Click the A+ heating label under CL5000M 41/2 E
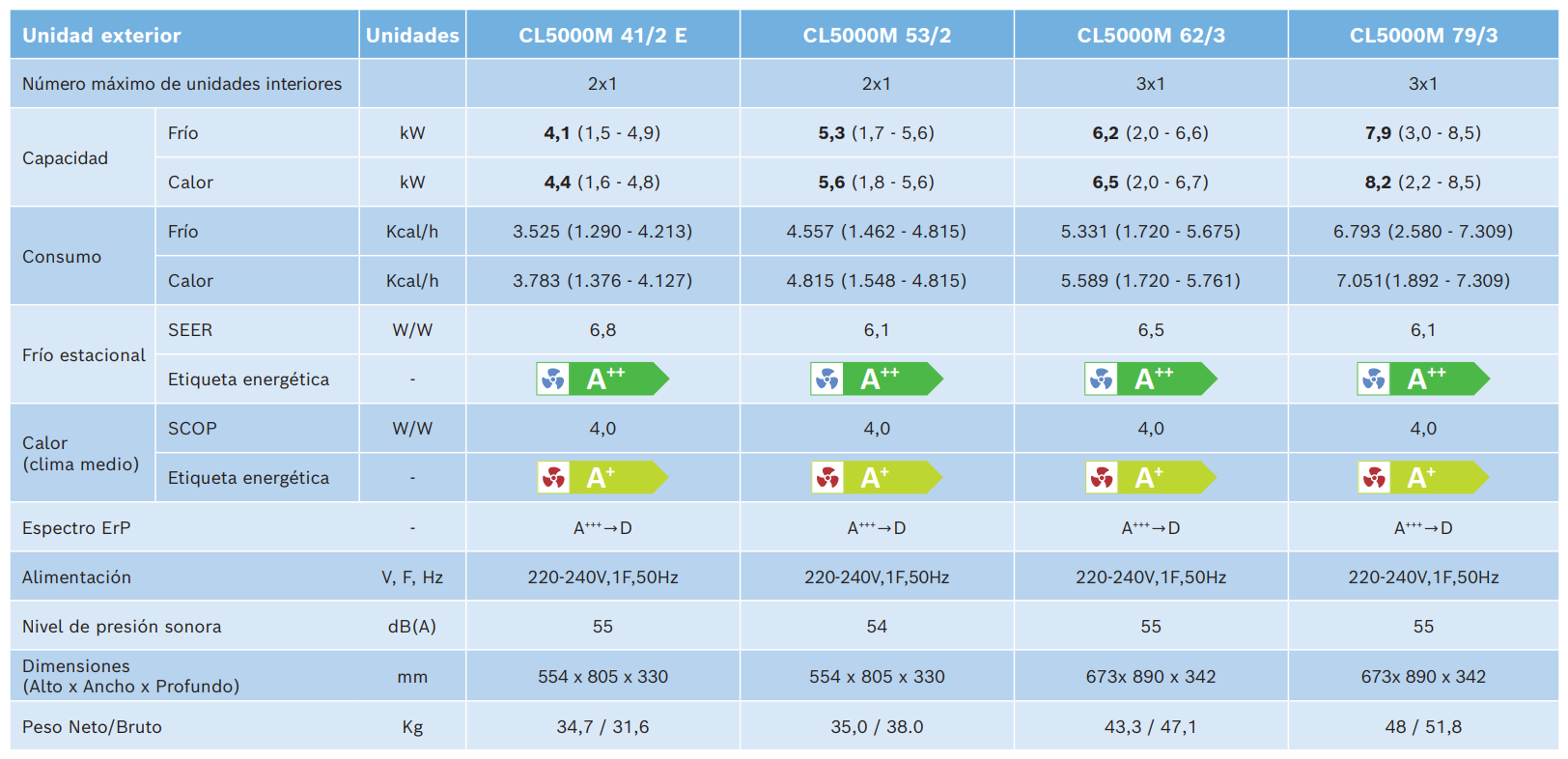The height and width of the screenshot is (759, 1568). [x=602, y=478]
